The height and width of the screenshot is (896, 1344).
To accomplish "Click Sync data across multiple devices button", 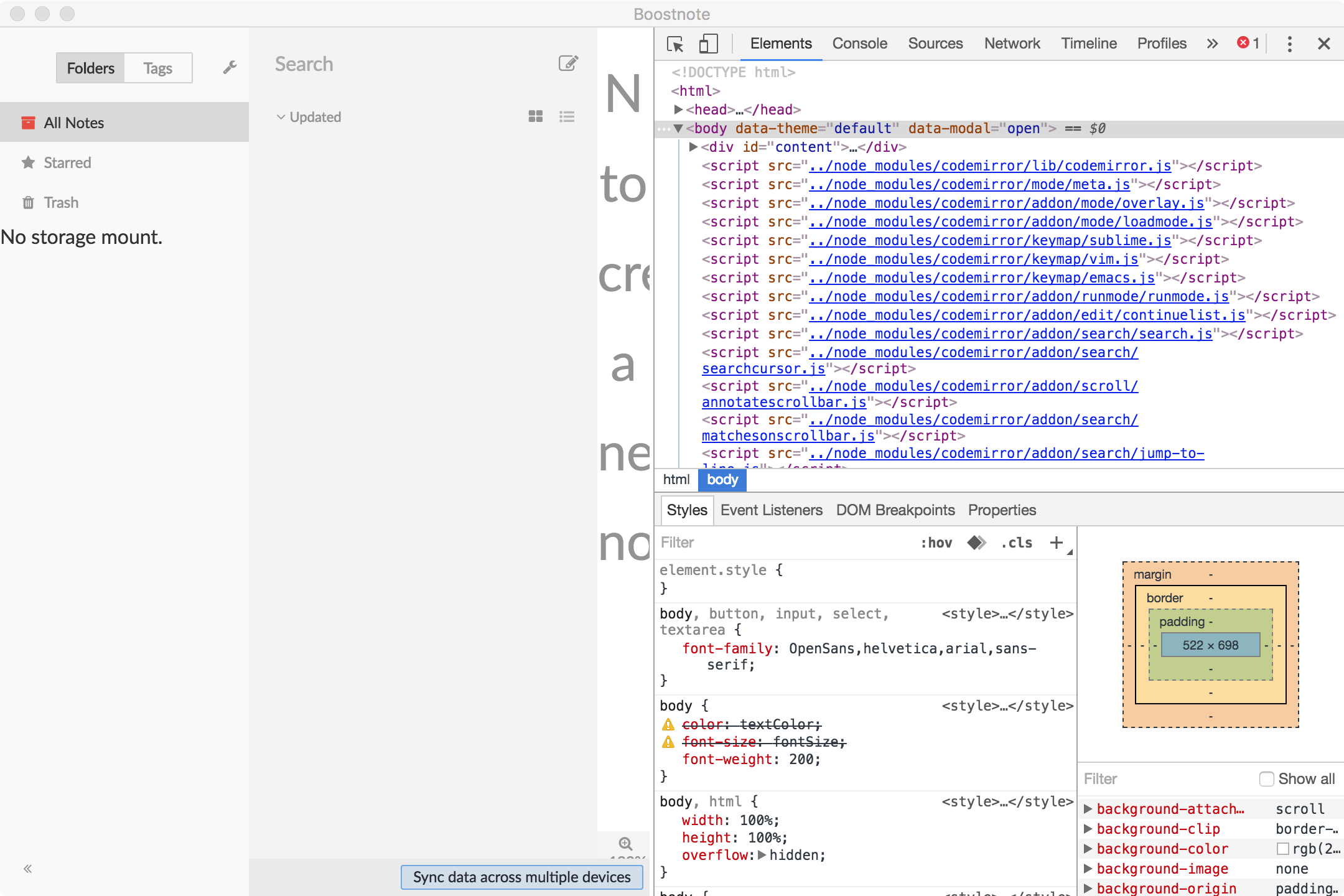I will coord(522,877).
